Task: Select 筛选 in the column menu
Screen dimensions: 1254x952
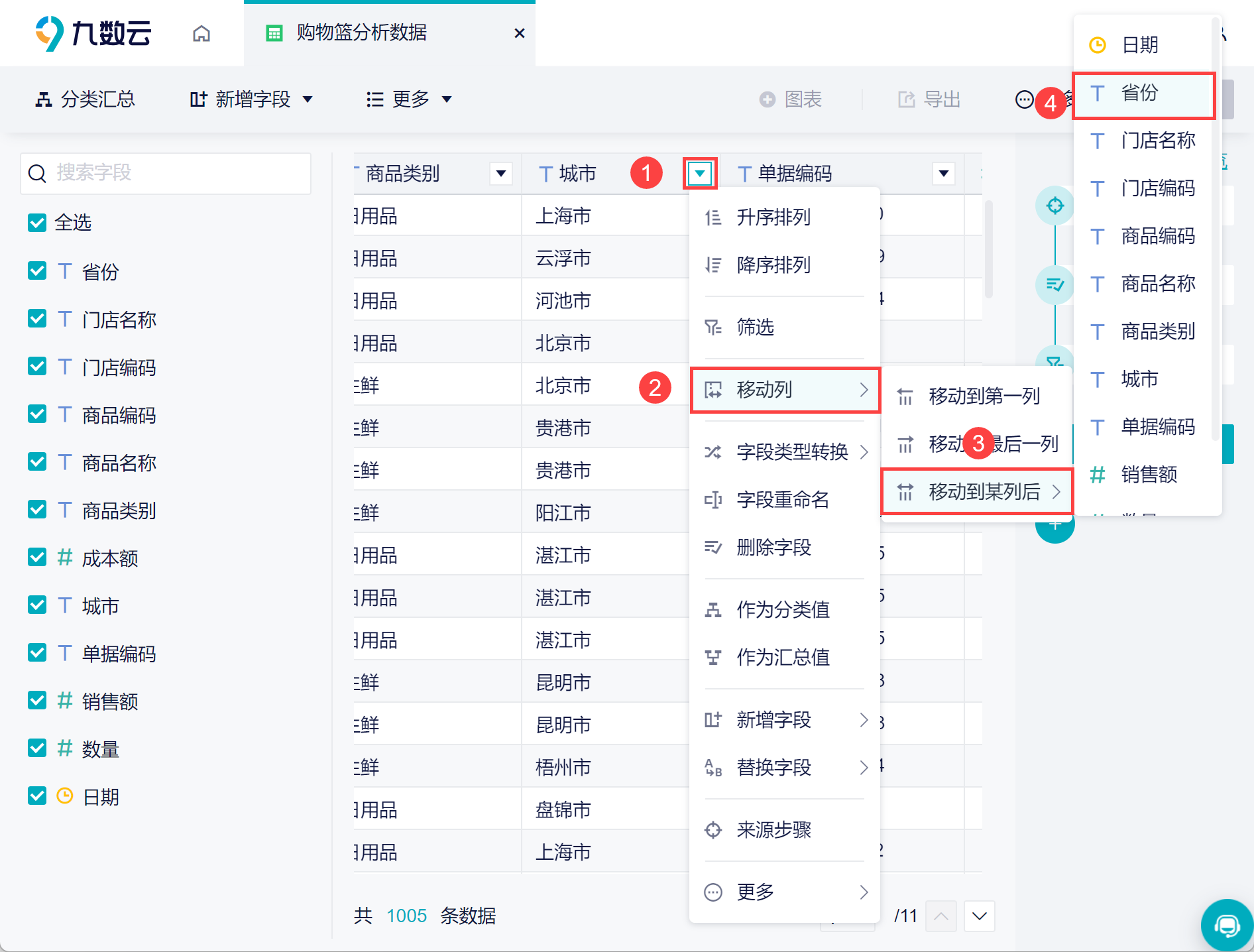Action: (x=785, y=327)
